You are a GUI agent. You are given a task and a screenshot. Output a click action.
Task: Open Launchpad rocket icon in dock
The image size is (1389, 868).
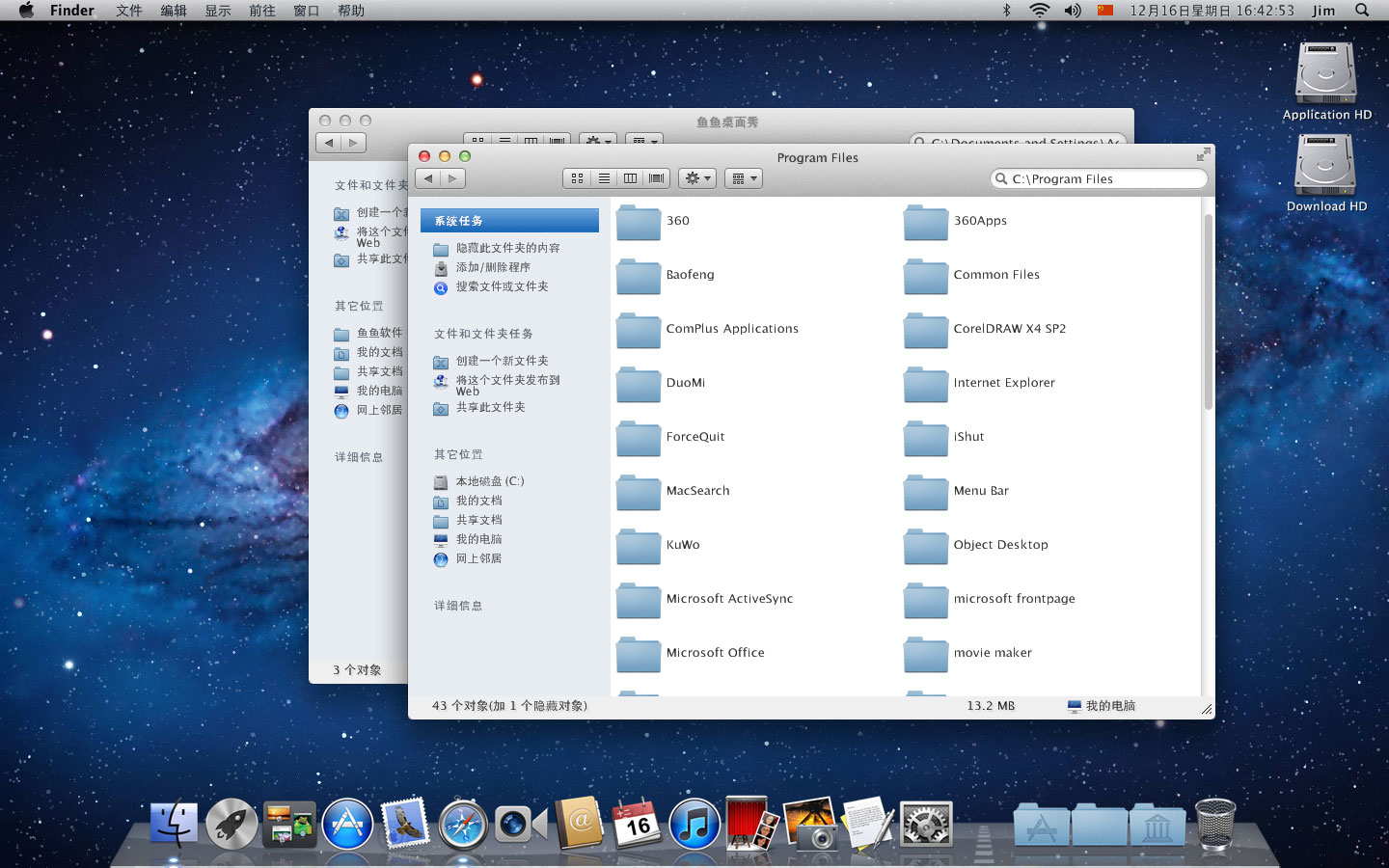[x=231, y=825]
